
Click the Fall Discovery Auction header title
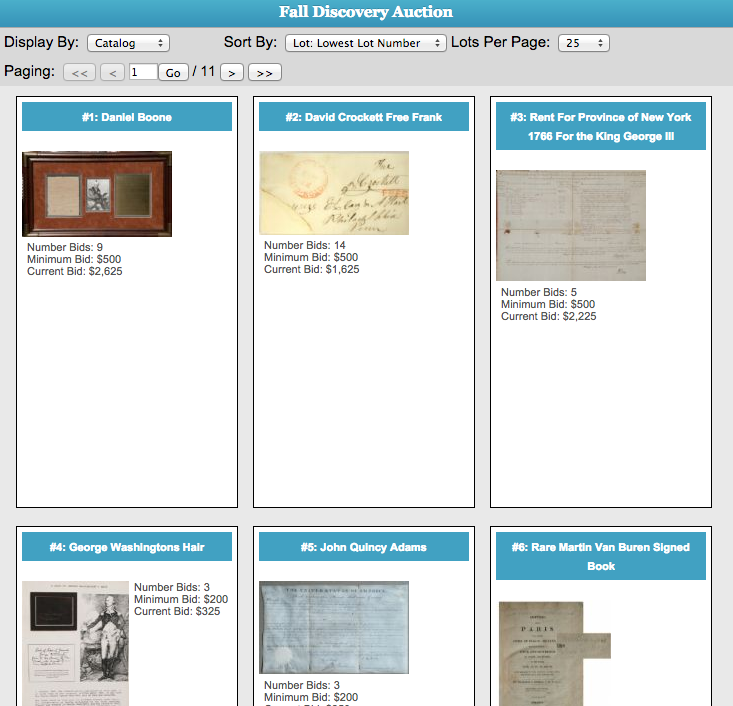tap(366, 12)
